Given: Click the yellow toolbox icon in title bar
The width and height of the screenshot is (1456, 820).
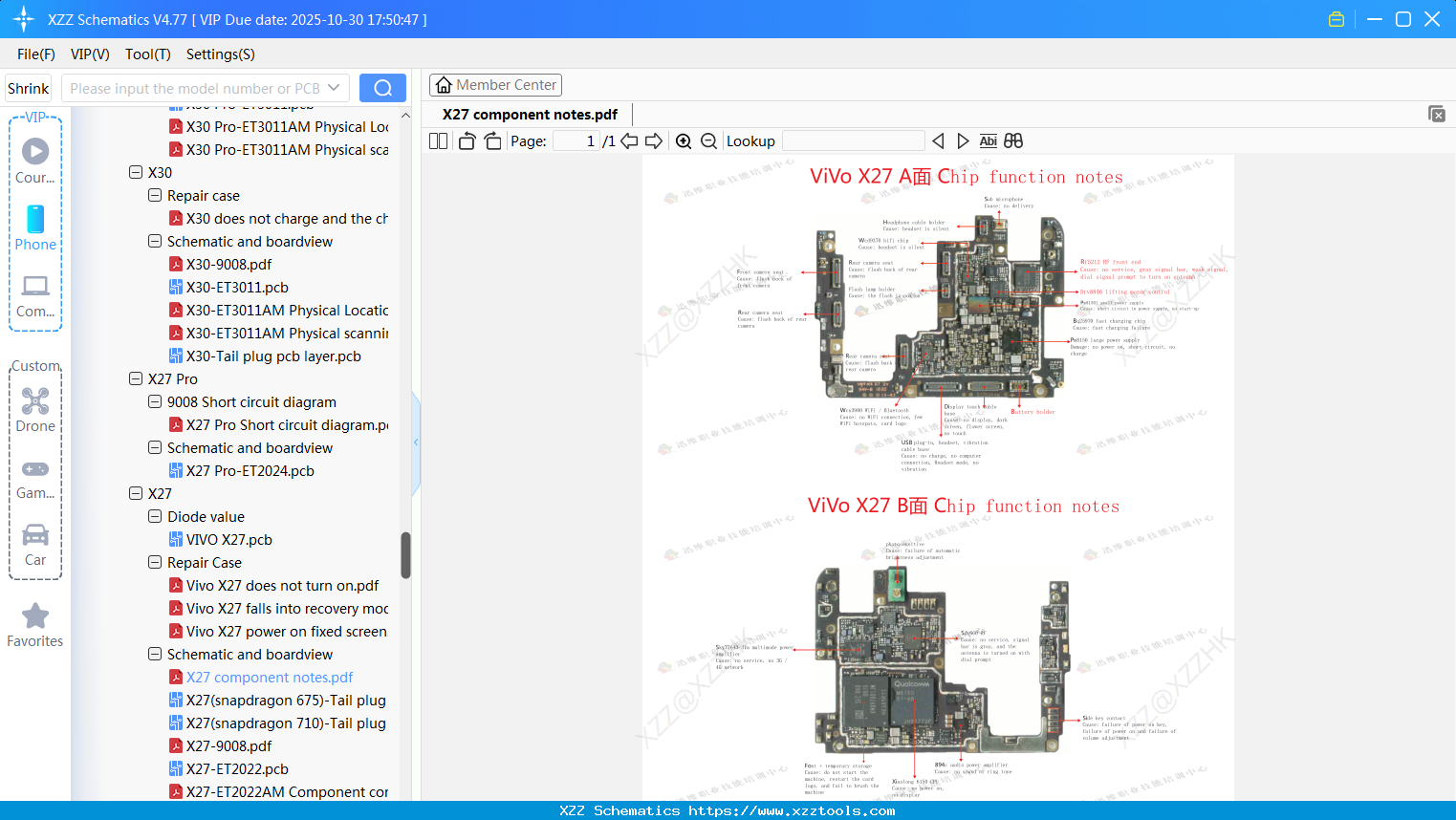Looking at the screenshot, I should 1336,19.
